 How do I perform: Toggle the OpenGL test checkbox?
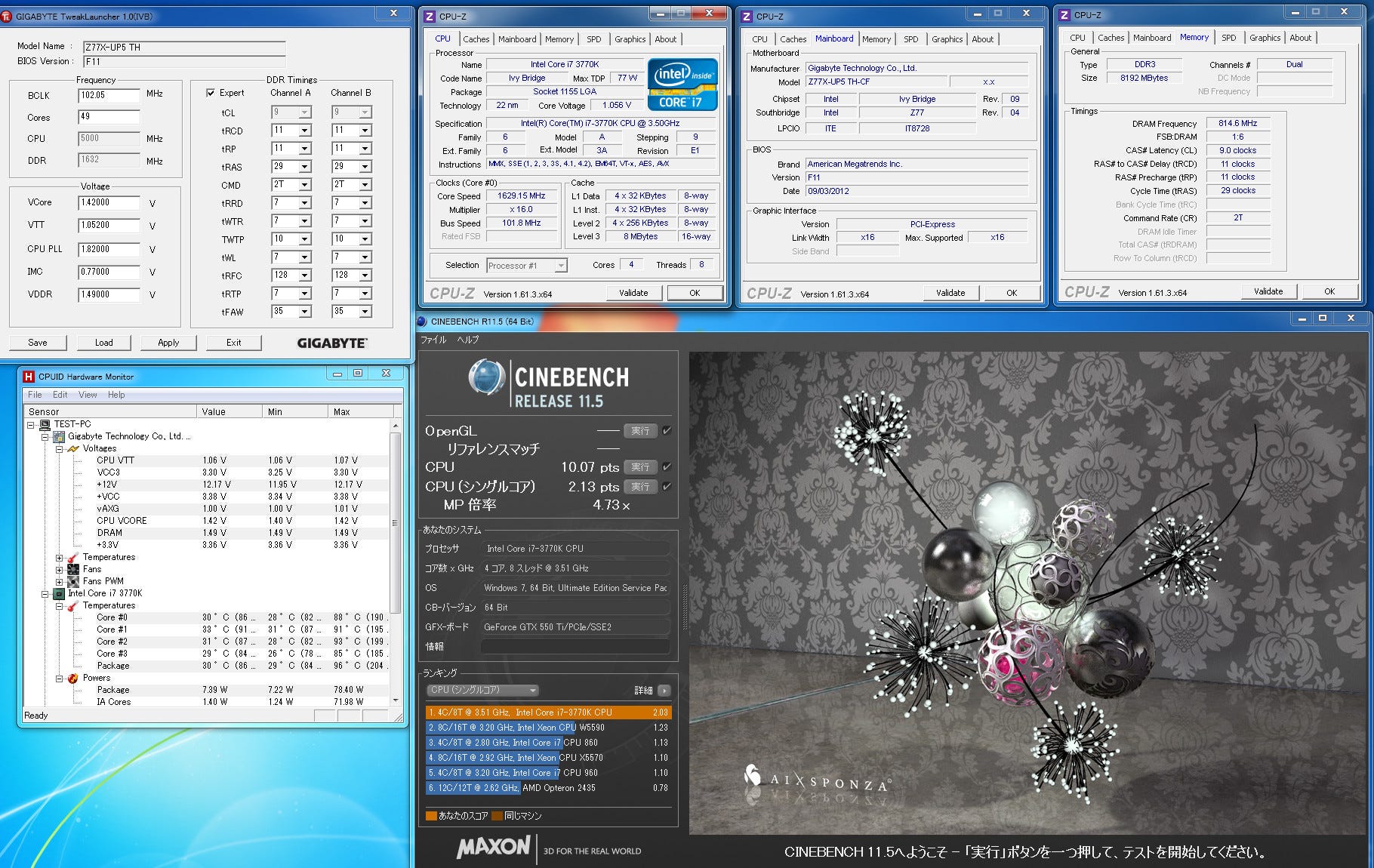667,431
